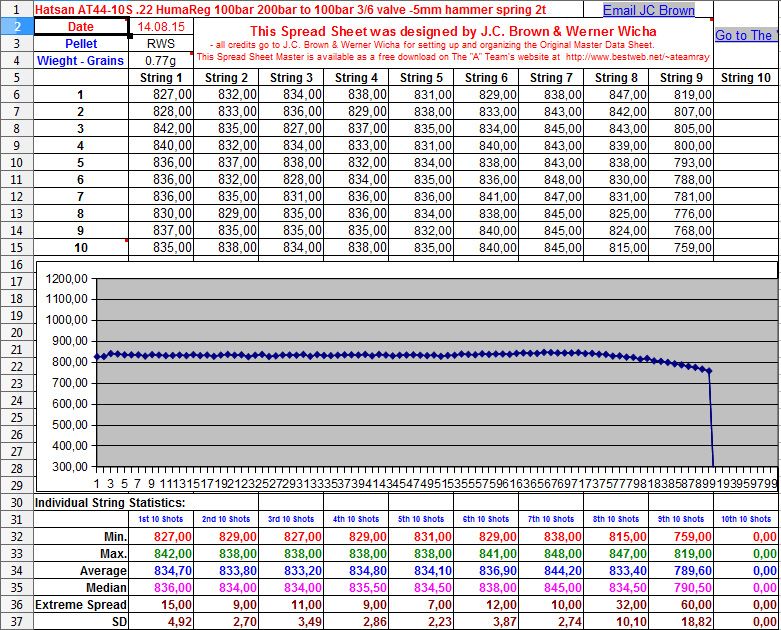The image size is (781, 630).
Task: Select Min value 815,00 in statistics
Action: [616, 536]
